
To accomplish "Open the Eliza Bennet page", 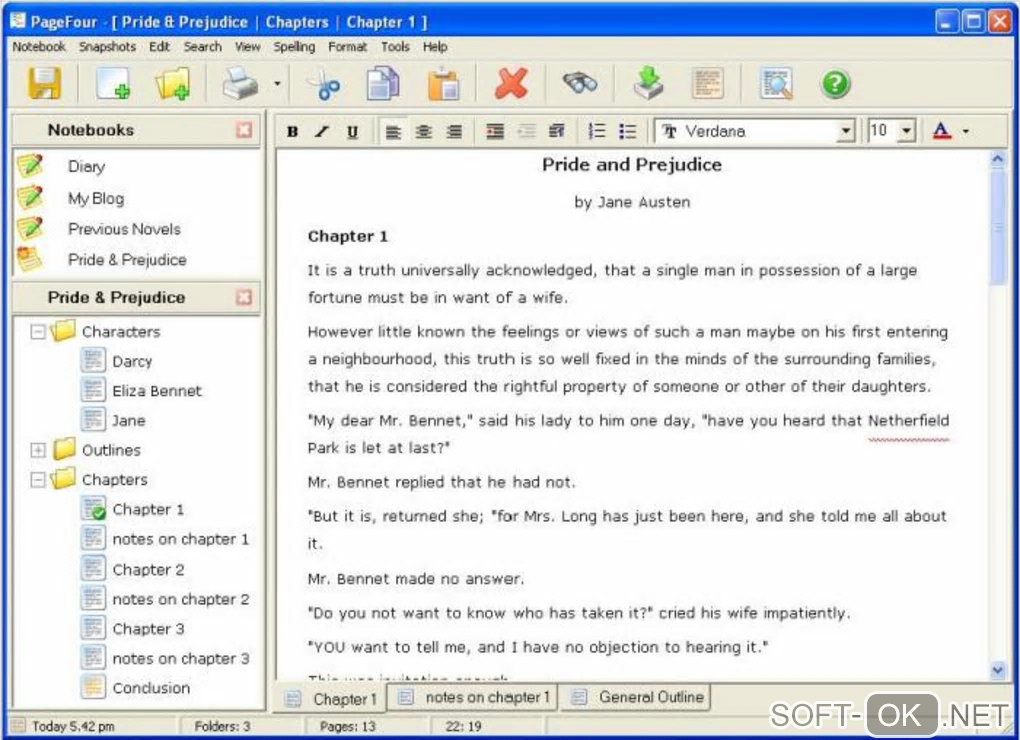I will [x=157, y=391].
